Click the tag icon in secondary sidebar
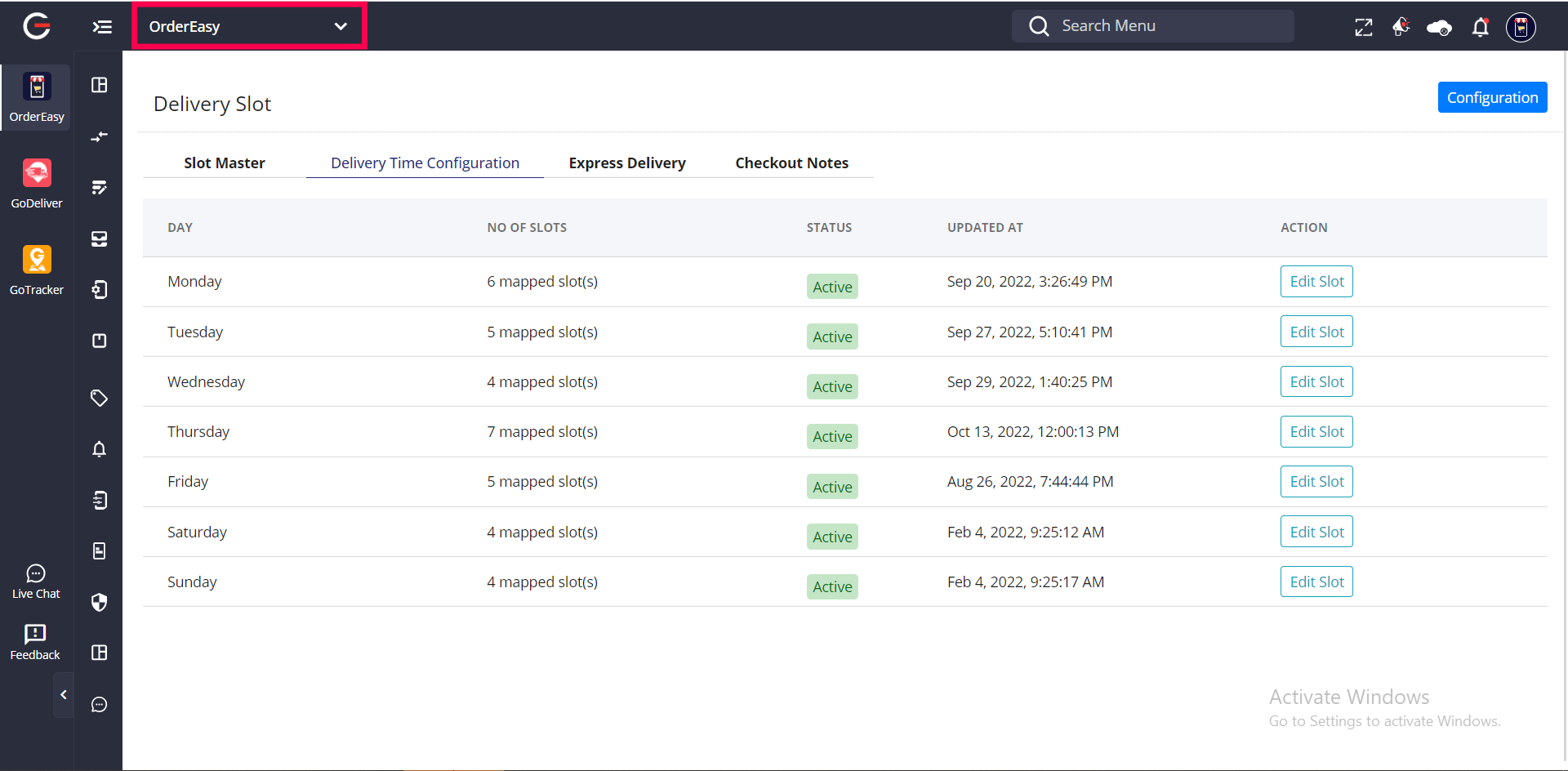1568x771 pixels. point(99,398)
